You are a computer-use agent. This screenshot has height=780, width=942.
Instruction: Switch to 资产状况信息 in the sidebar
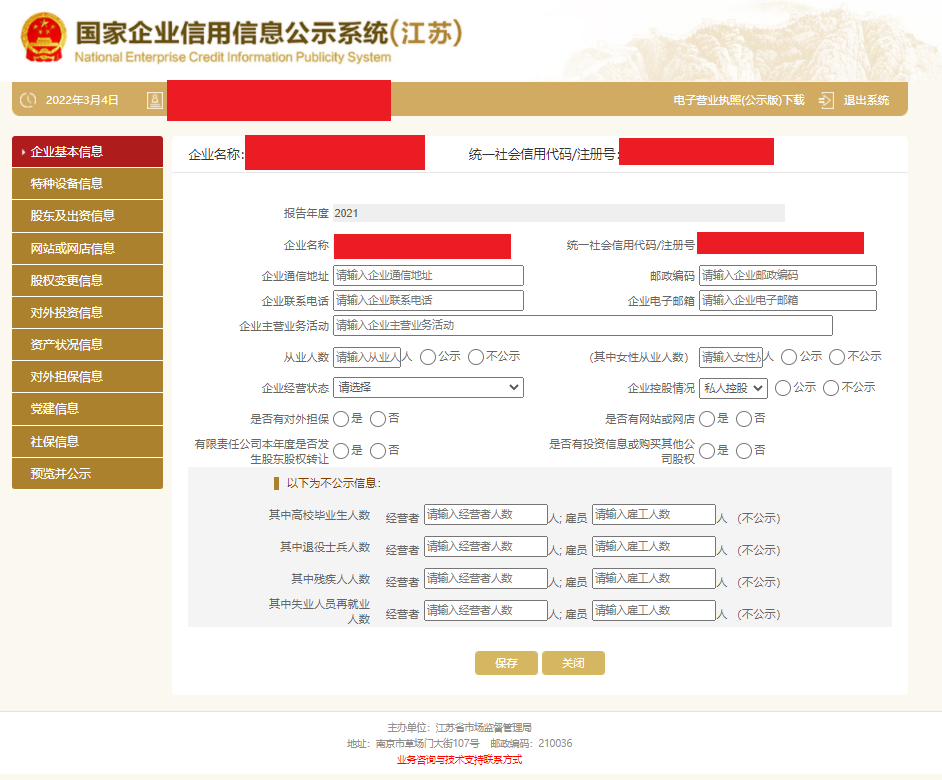pos(87,345)
